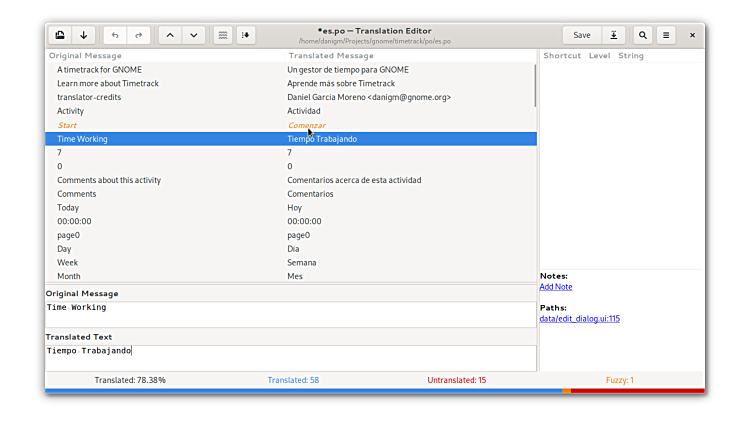Open the hamburger main menu
The image size is (752, 423).
click(666, 35)
